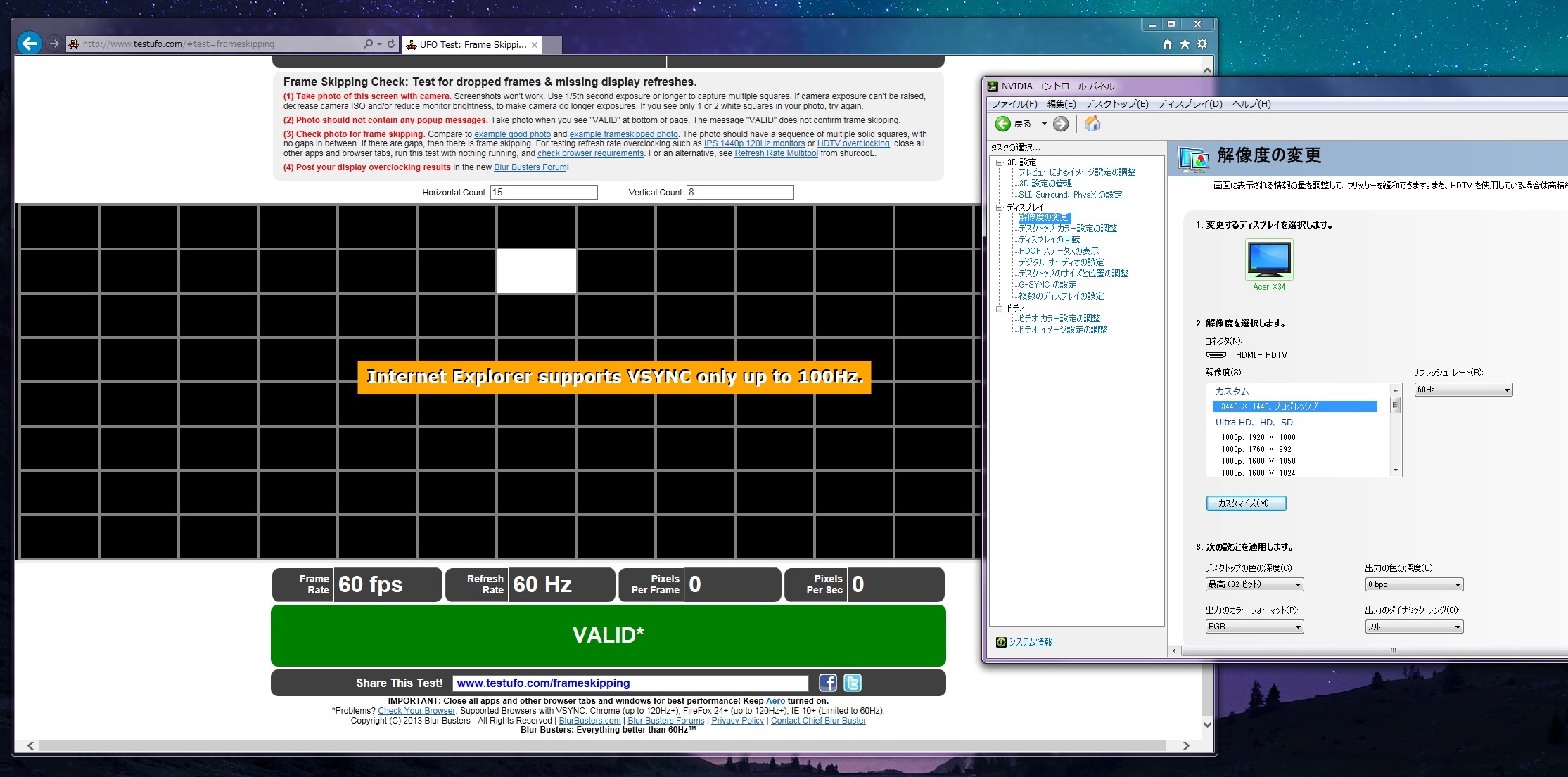Select 1080p, 1920 × 1080 resolution
The height and width of the screenshot is (777, 1568).
point(1258,437)
